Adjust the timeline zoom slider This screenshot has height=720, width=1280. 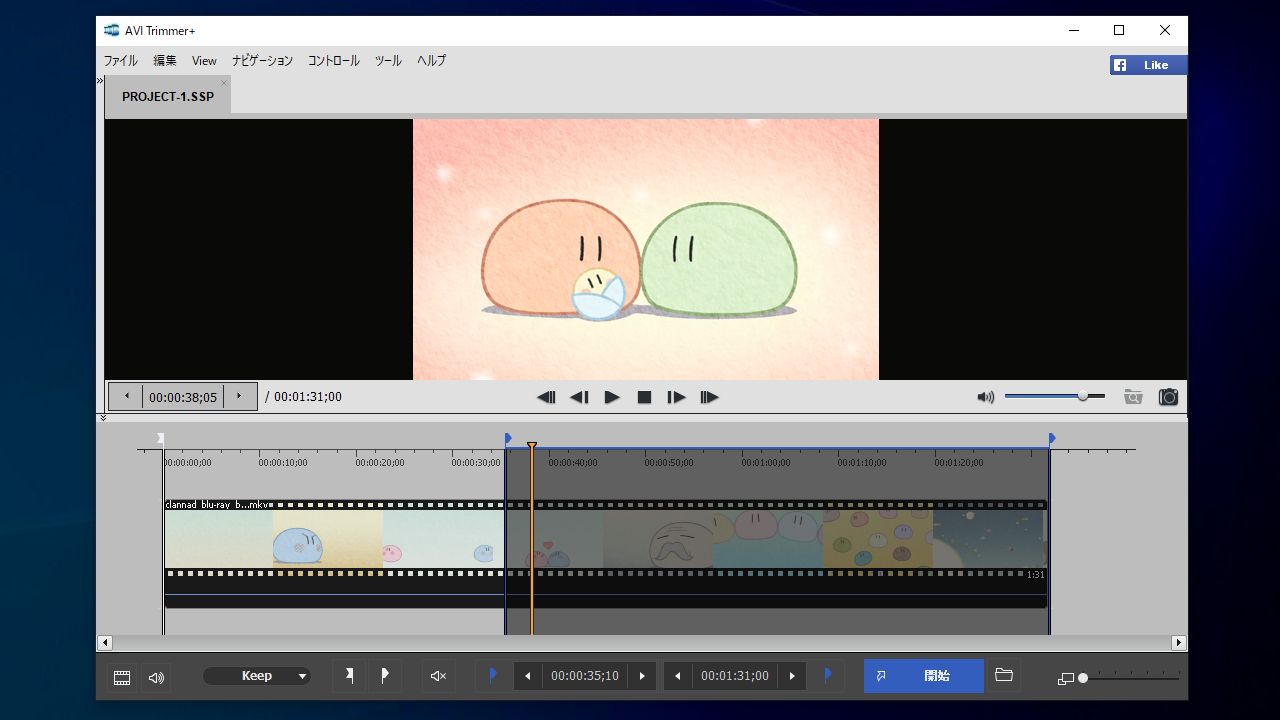(x=1130, y=678)
